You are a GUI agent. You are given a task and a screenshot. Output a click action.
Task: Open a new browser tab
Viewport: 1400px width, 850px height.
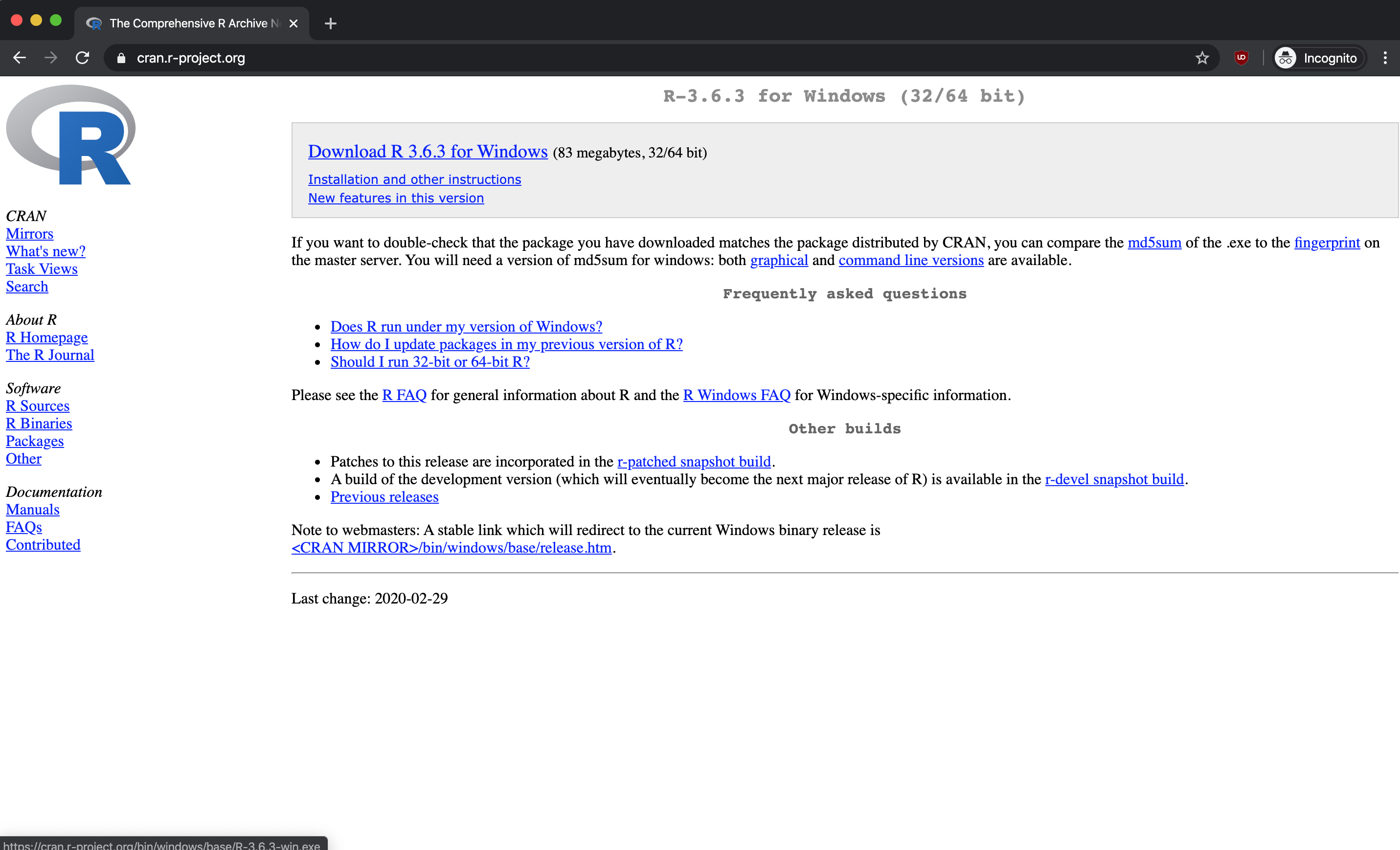pyautogui.click(x=330, y=23)
